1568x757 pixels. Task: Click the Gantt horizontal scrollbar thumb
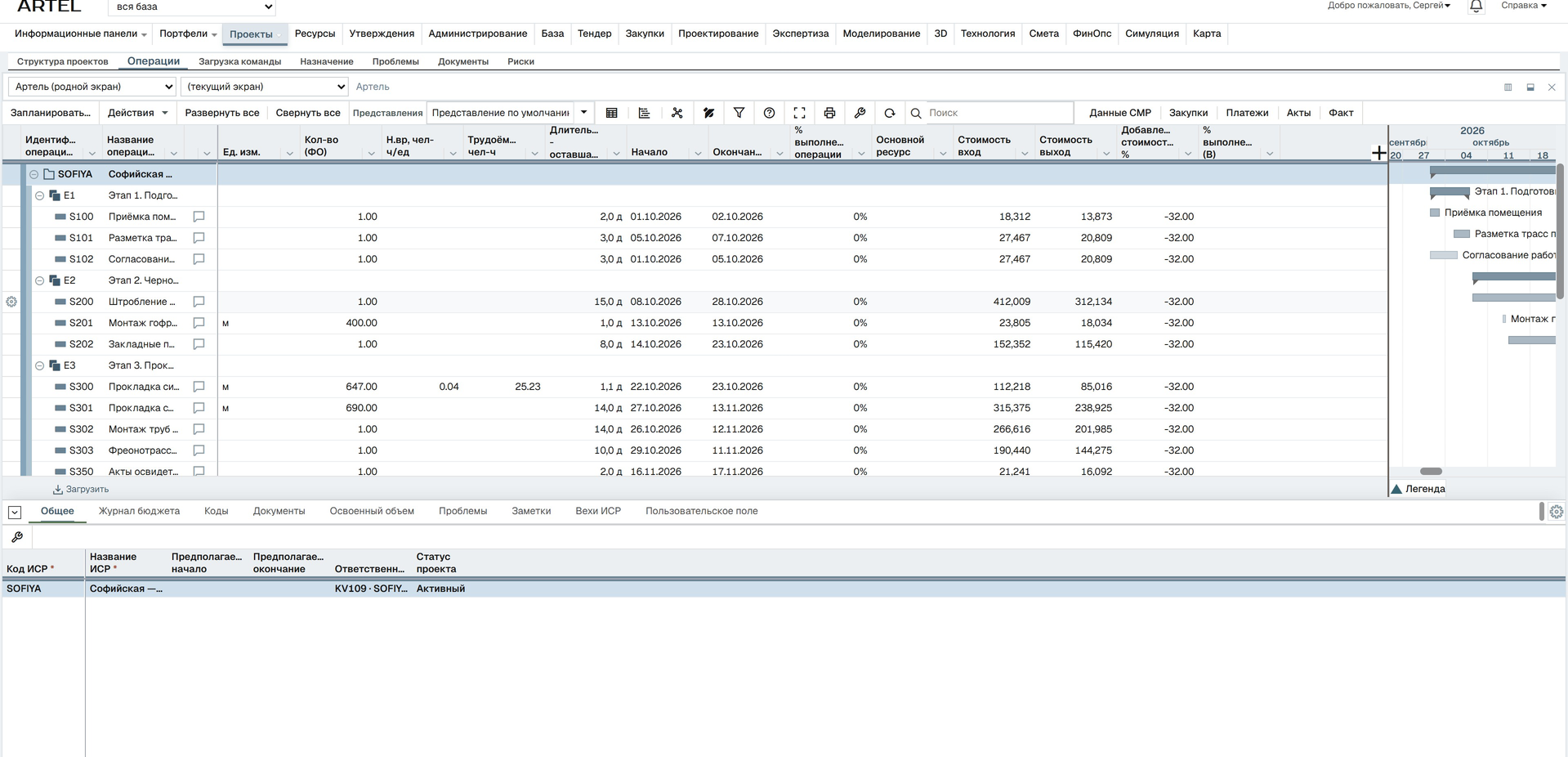pos(1431,471)
